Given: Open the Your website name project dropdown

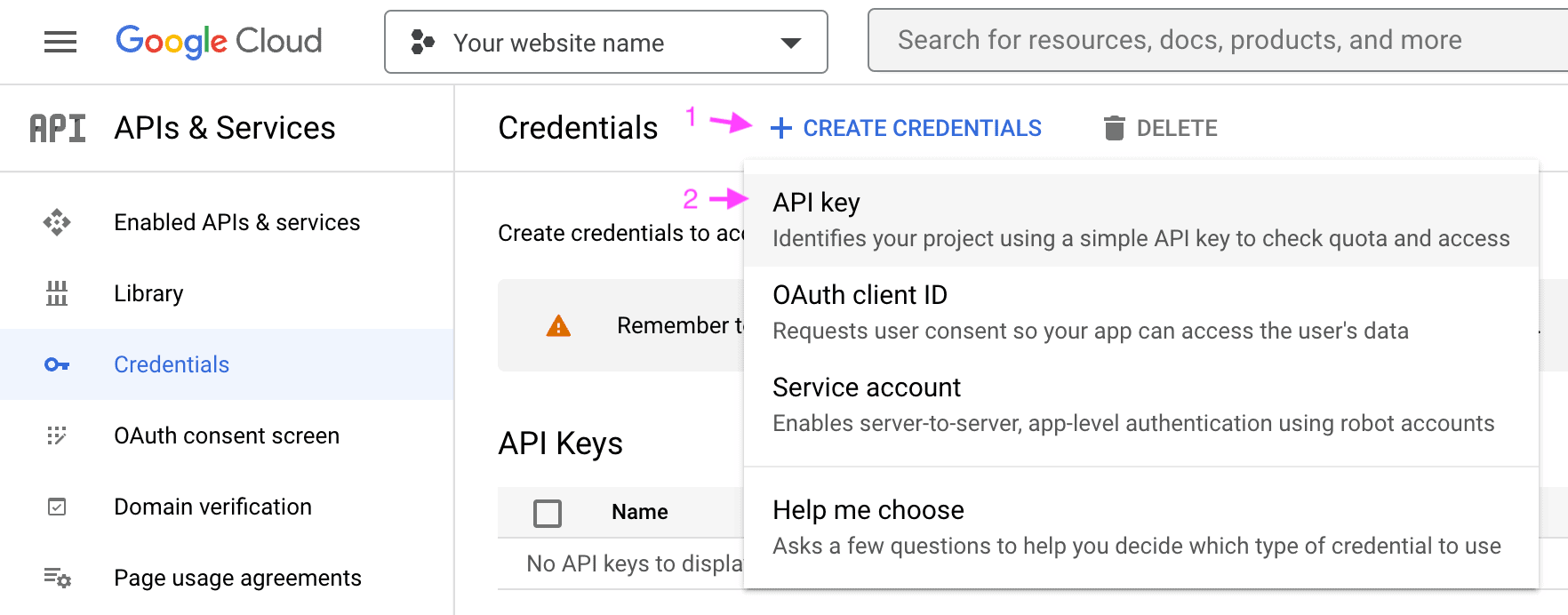Looking at the screenshot, I should tap(605, 43).
